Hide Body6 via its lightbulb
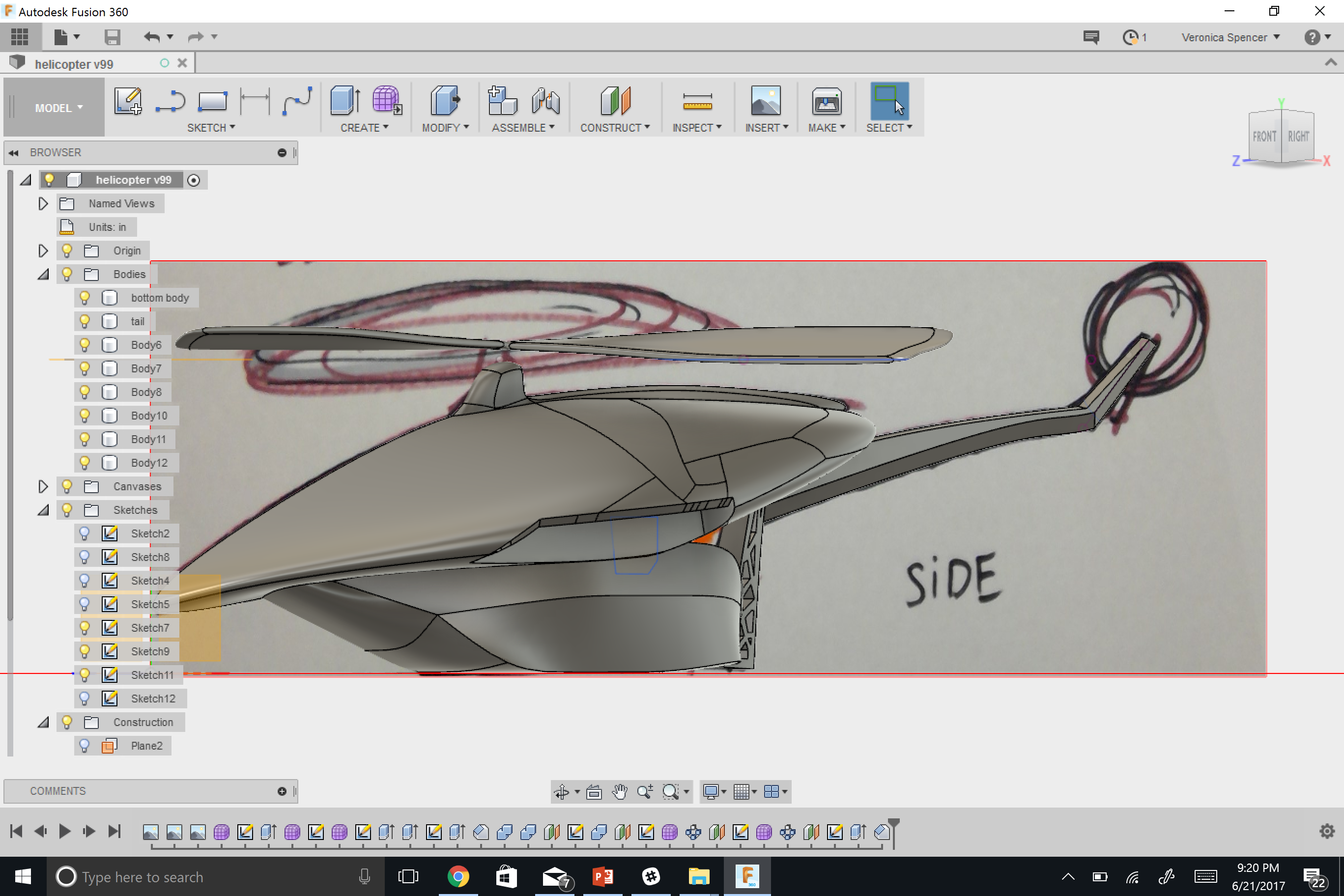1344x896 pixels. click(x=85, y=344)
